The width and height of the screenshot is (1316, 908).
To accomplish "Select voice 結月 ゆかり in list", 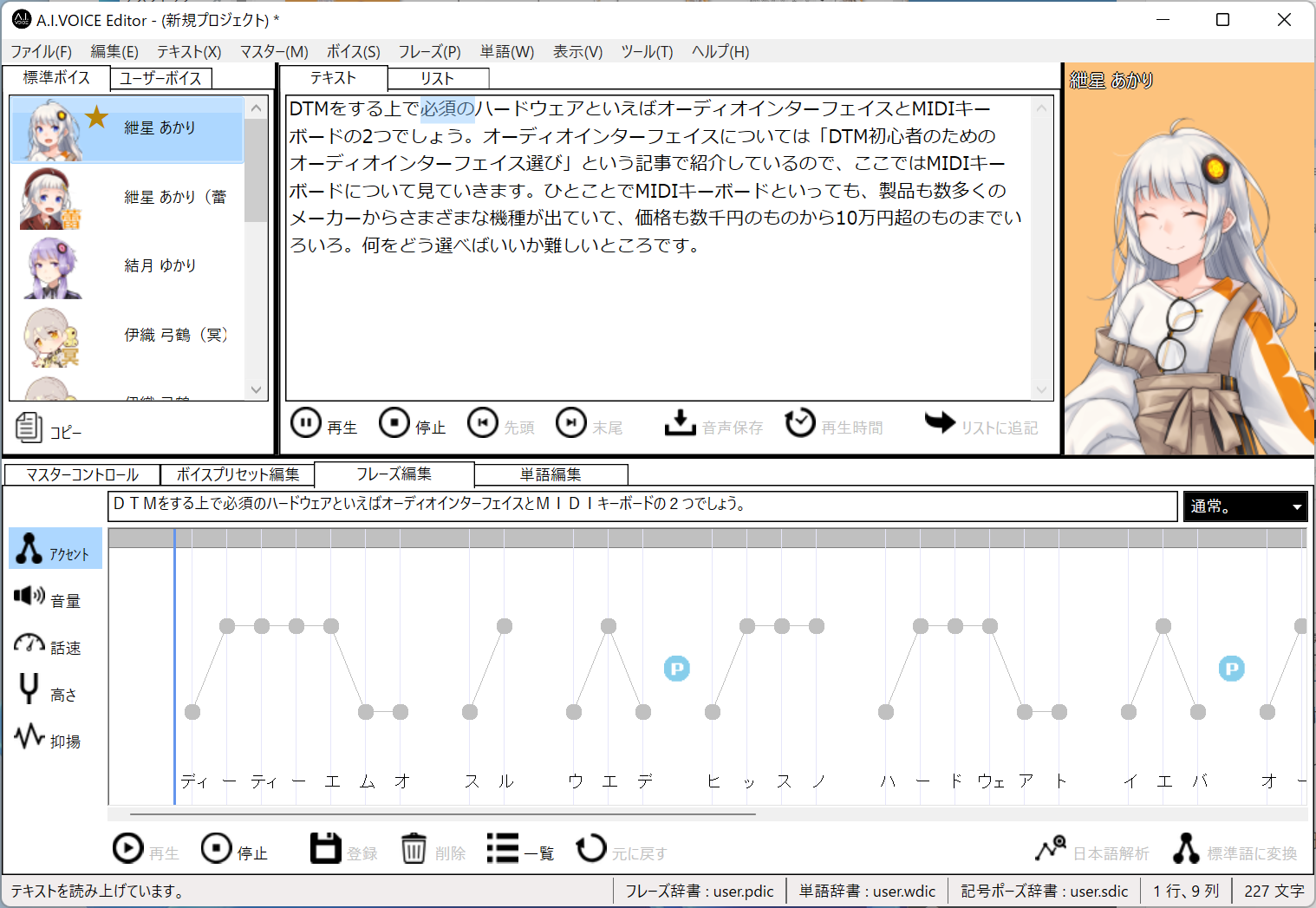I will pyautogui.click(x=127, y=265).
